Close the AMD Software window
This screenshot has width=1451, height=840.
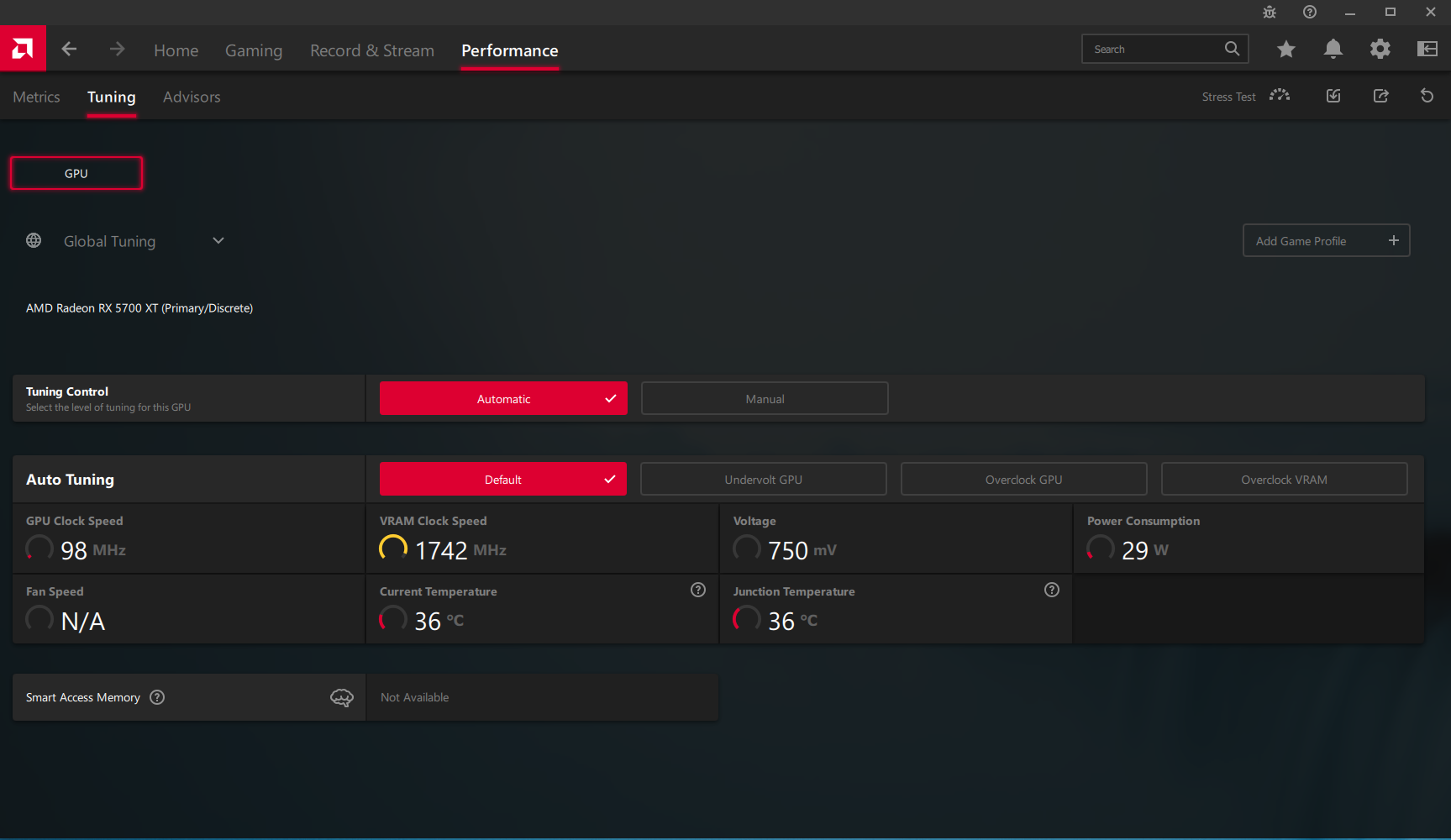click(1431, 12)
